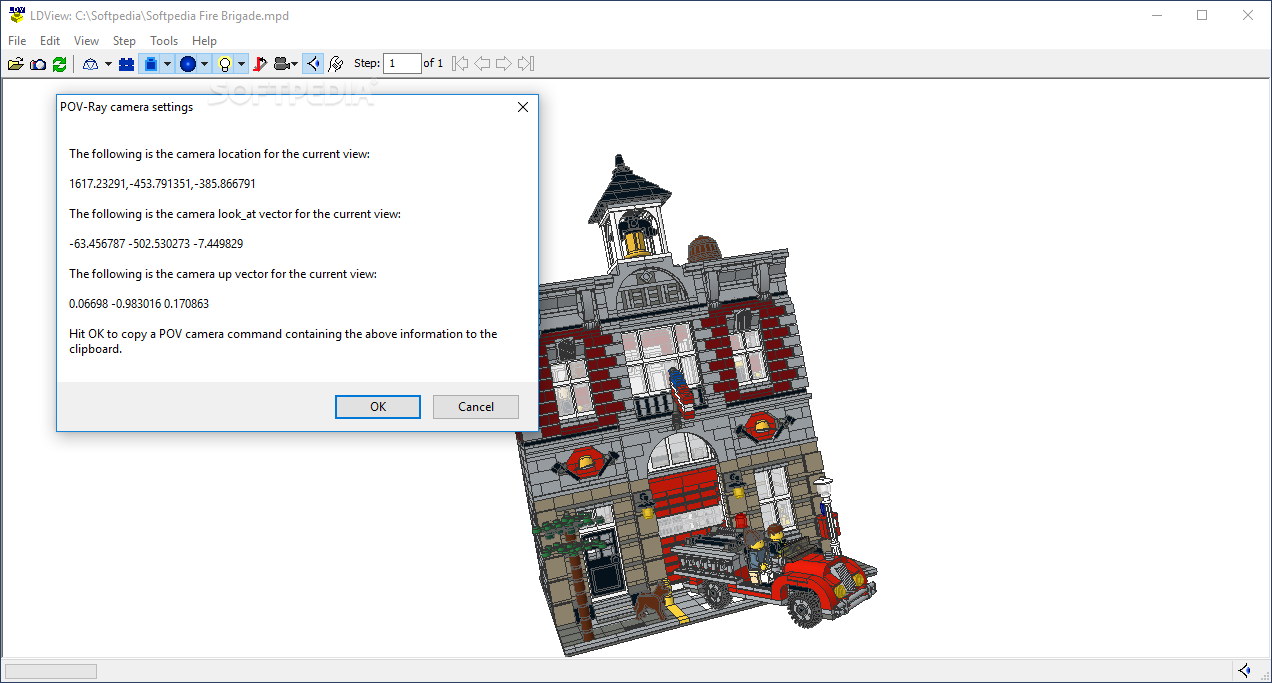Open preferences with the wrench icon
The height and width of the screenshot is (683, 1272).
point(336,64)
